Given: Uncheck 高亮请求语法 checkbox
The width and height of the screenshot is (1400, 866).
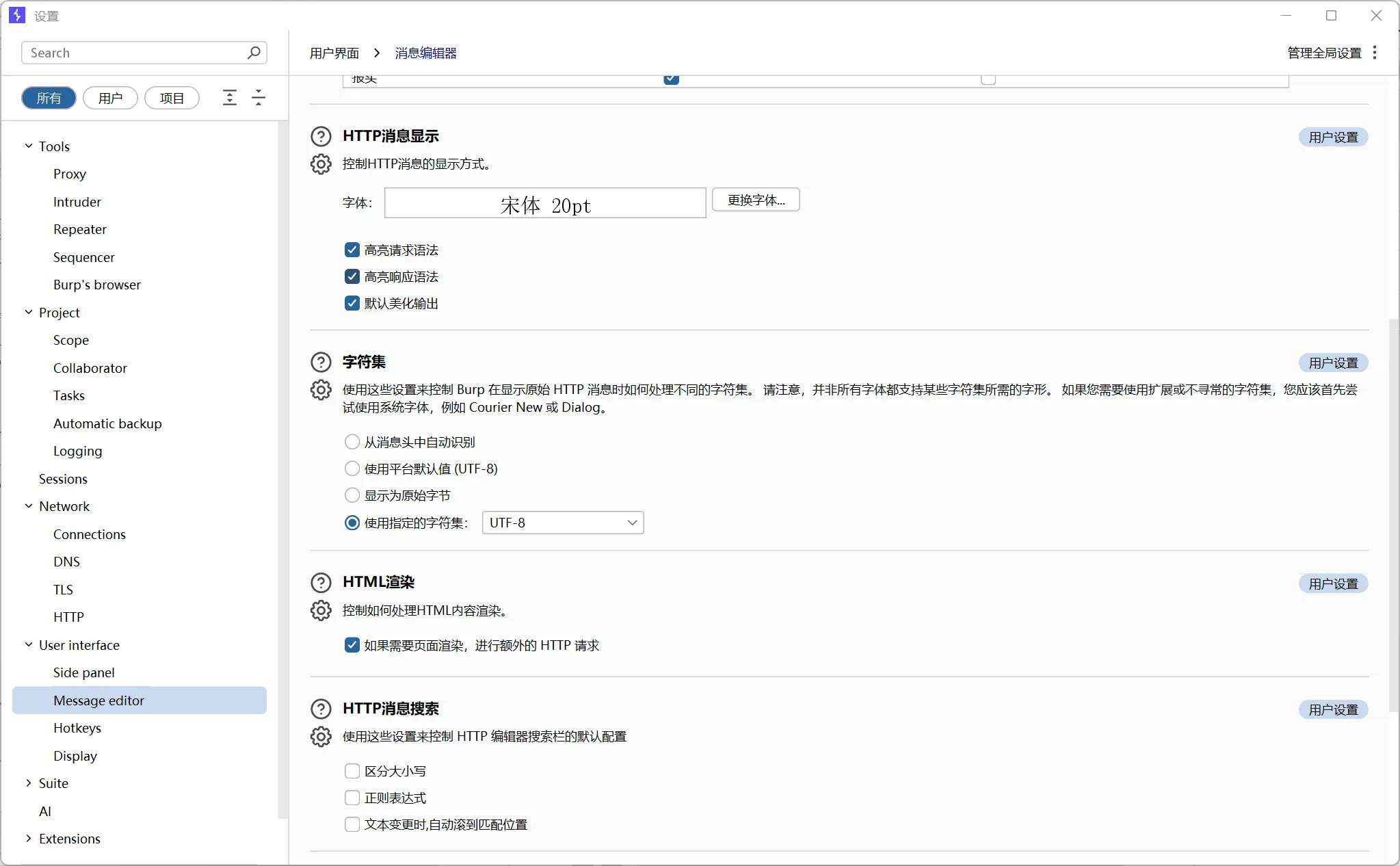Looking at the screenshot, I should 352,250.
